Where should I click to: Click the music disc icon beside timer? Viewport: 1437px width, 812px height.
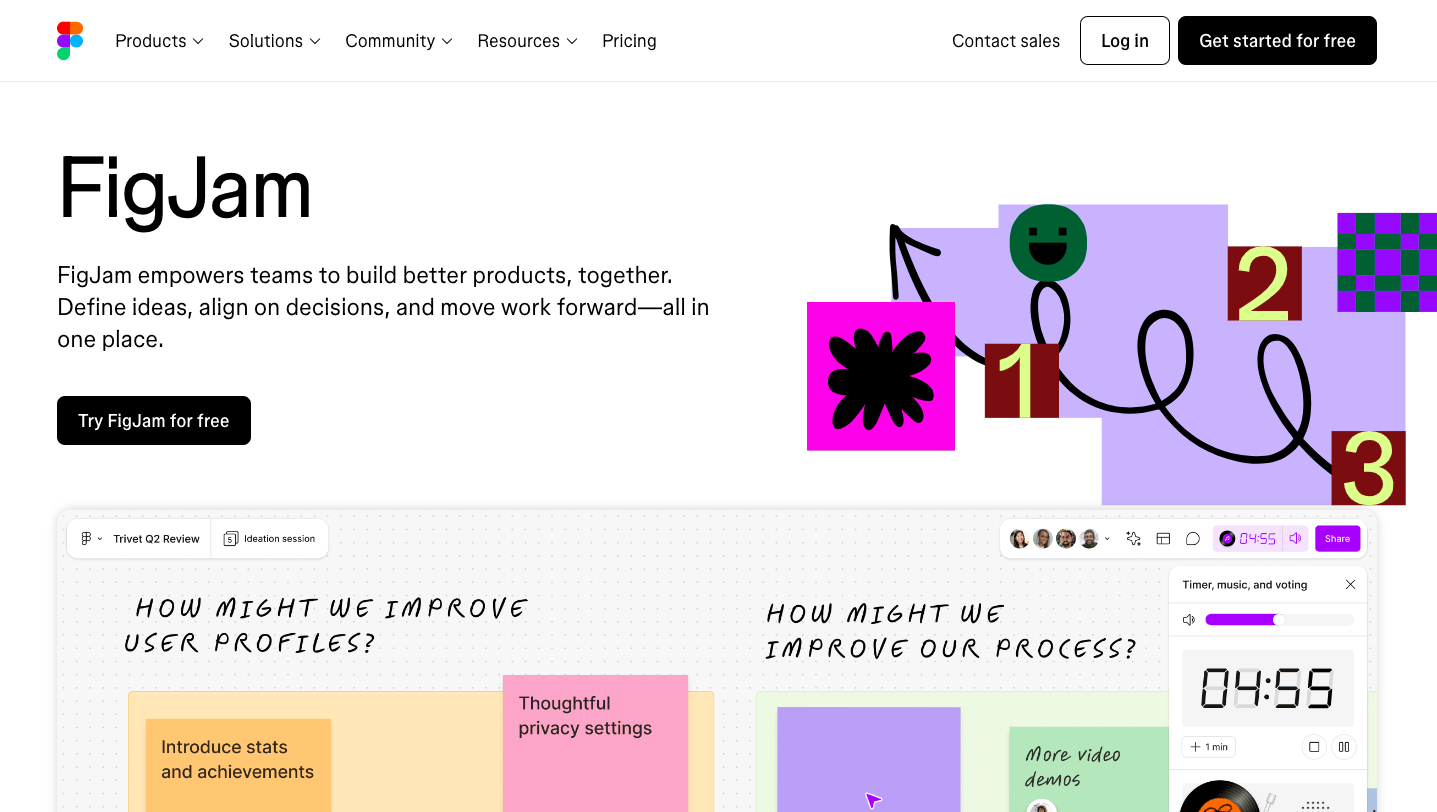pos(1227,539)
